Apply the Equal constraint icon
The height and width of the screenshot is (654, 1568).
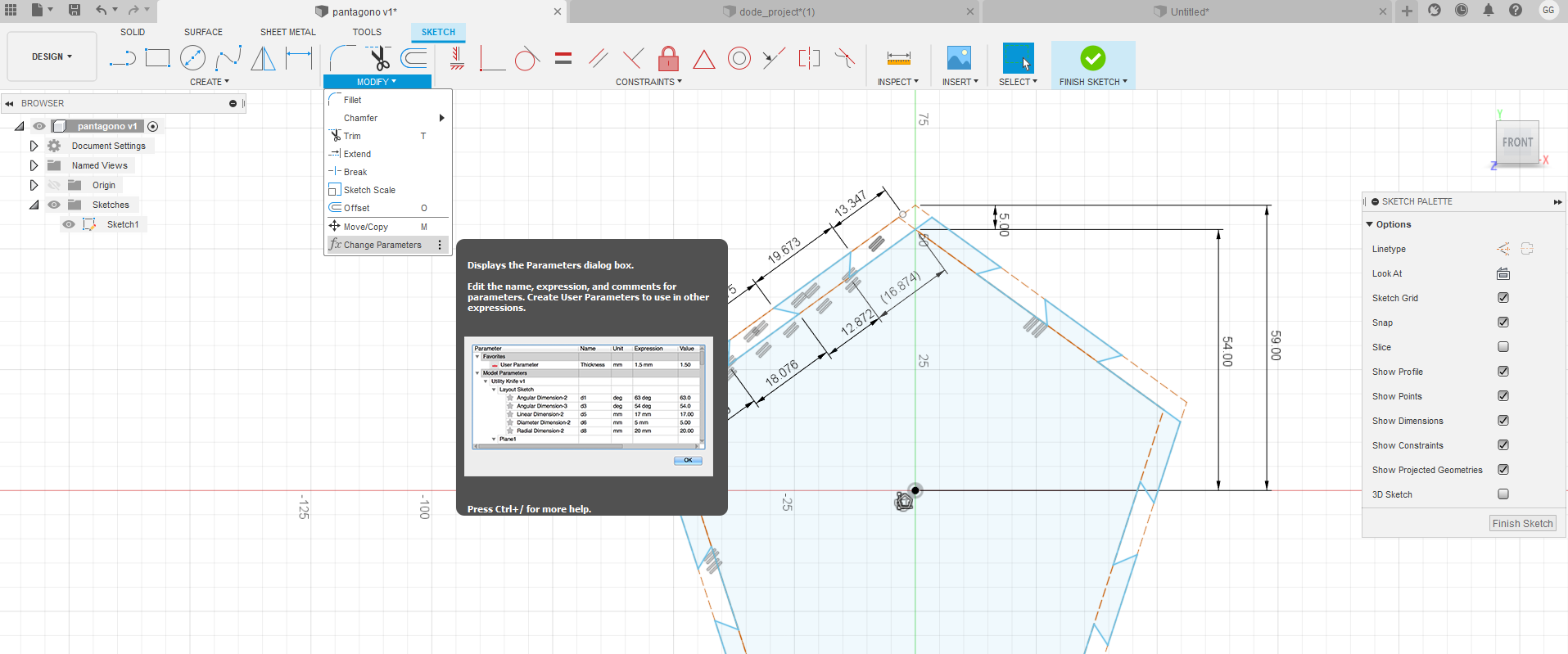(x=563, y=58)
